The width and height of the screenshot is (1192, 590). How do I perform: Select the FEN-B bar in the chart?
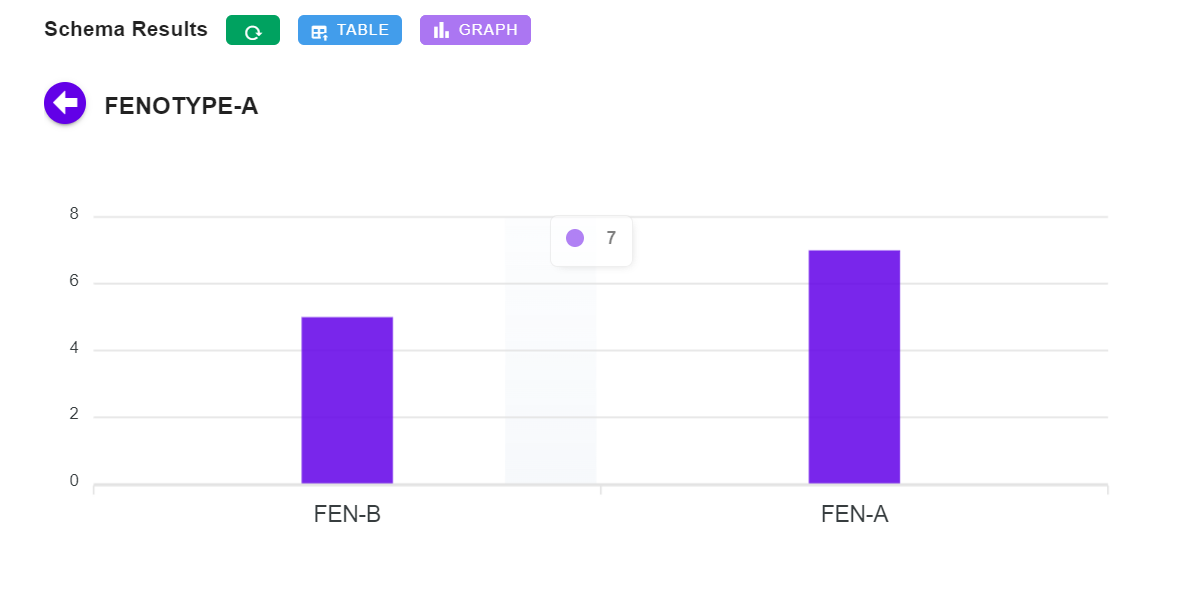pos(347,400)
